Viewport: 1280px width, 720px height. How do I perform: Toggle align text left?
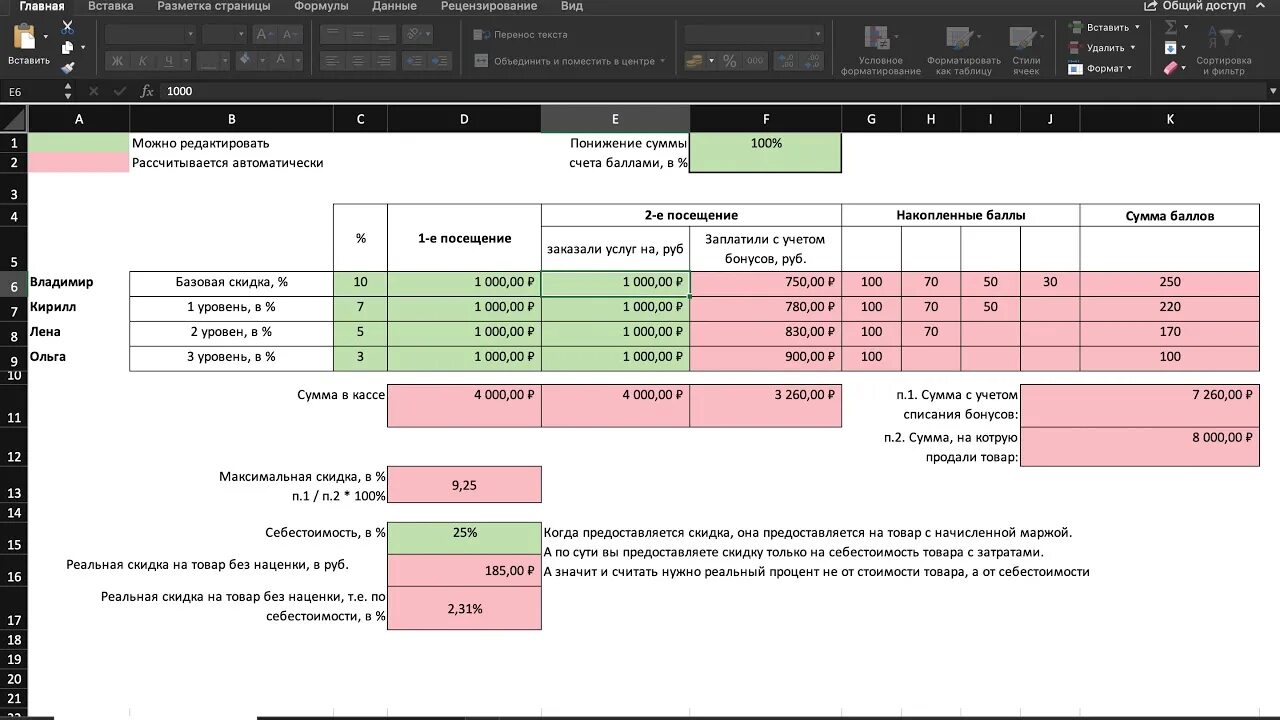click(x=333, y=60)
